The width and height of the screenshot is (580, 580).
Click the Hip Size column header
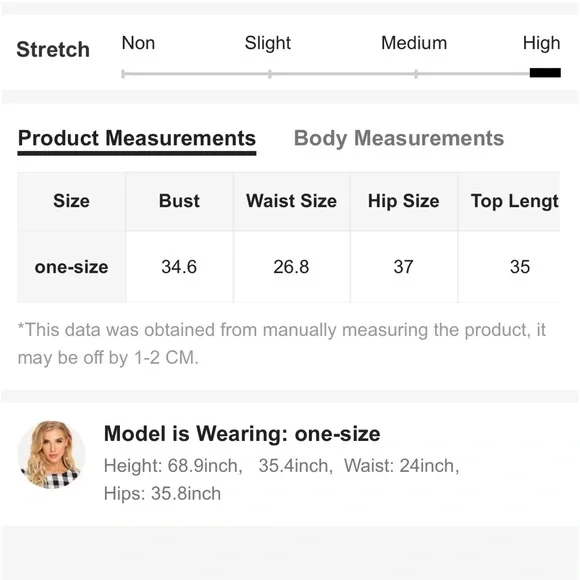click(404, 202)
